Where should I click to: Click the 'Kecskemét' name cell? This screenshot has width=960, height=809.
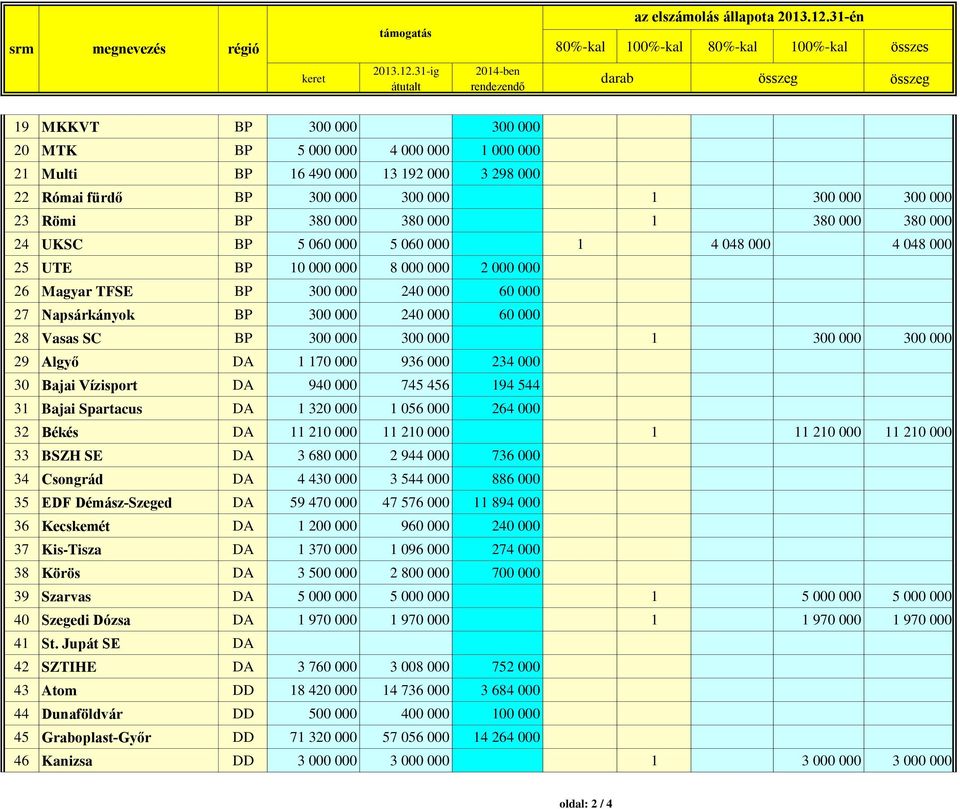coord(129,526)
